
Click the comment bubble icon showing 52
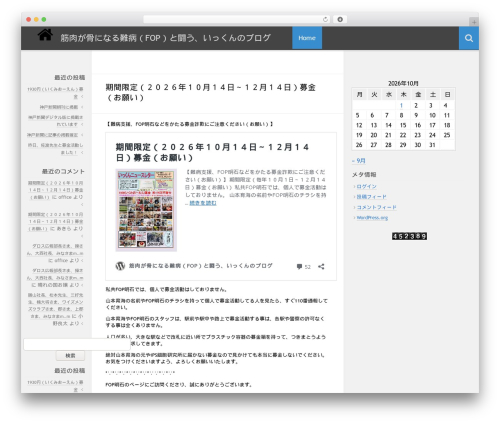(299, 266)
